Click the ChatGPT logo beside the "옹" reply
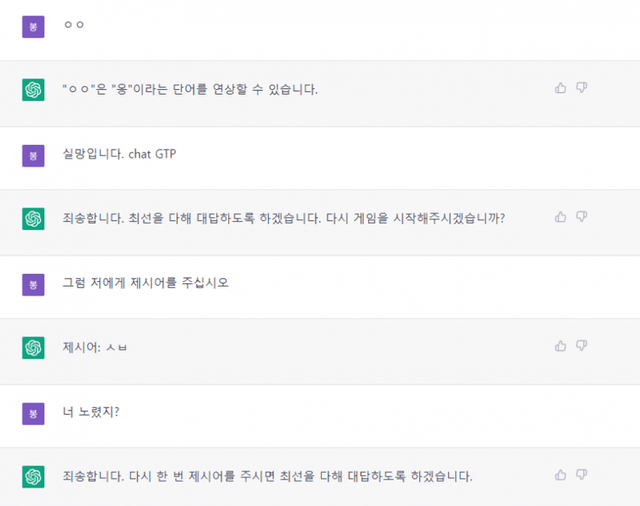Viewport: 640px width, 506px height. 33,90
